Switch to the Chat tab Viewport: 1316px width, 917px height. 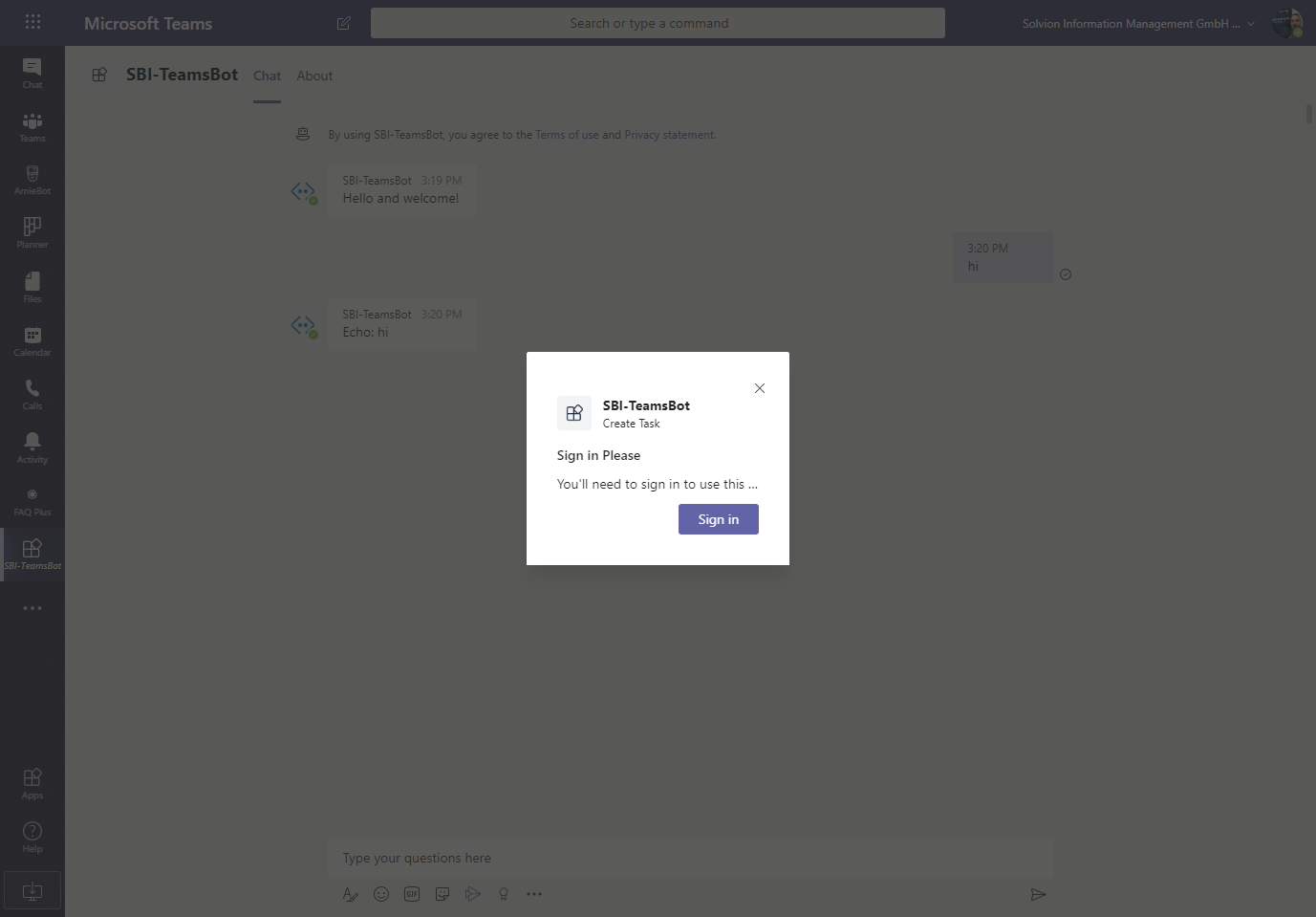point(267,76)
